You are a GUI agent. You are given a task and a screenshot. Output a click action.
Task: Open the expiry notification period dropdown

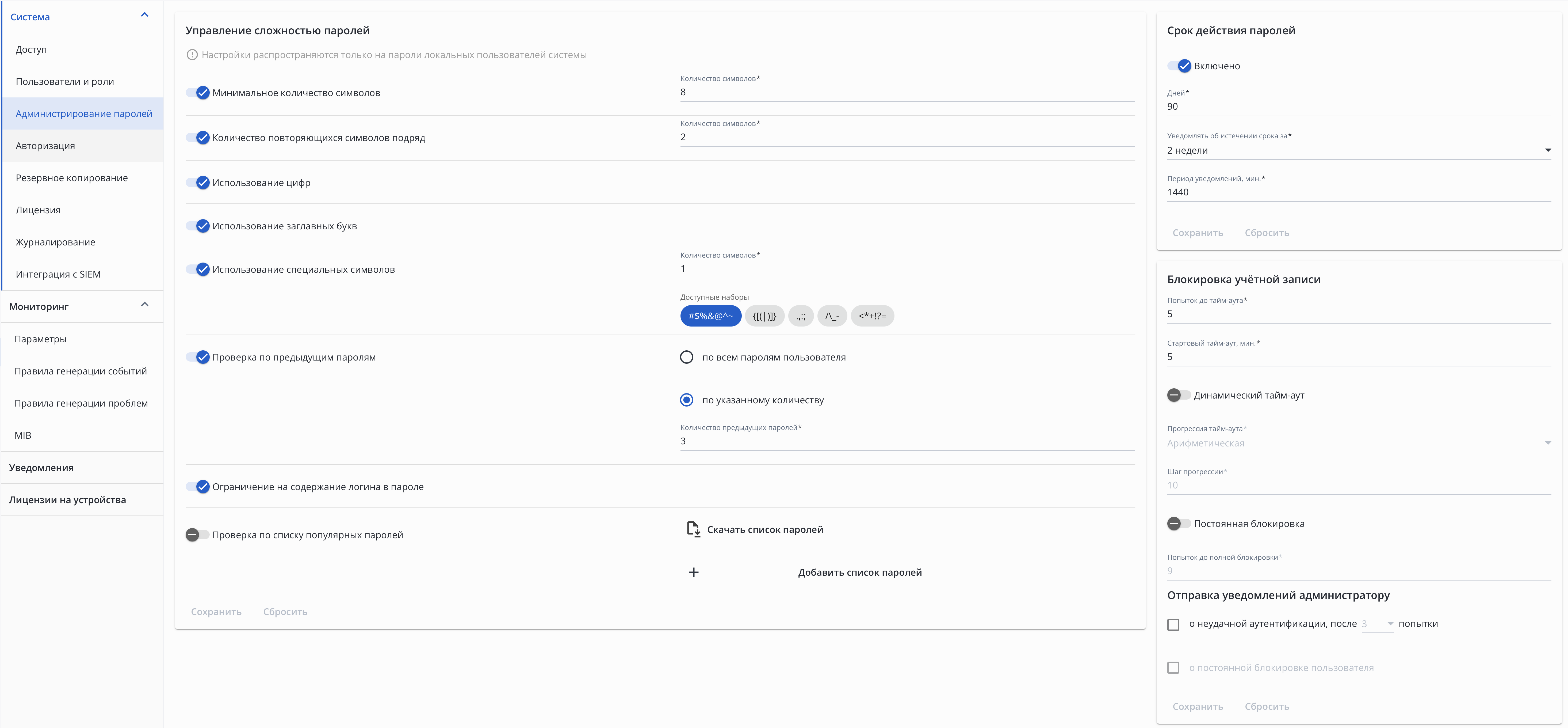(x=1358, y=150)
